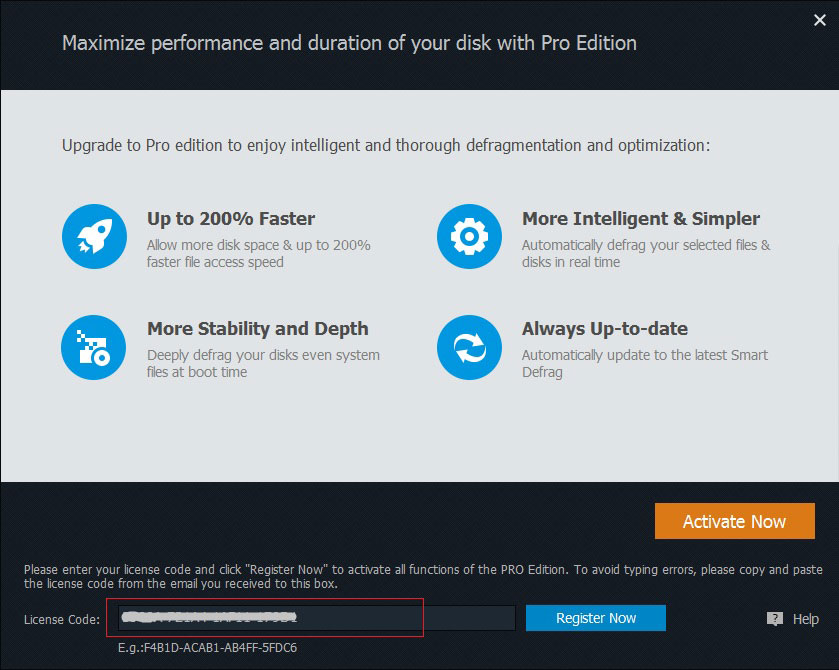The height and width of the screenshot is (670, 839).
Task: Click the rocket icon for Up to 200% Faster
Action: click(x=94, y=236)
